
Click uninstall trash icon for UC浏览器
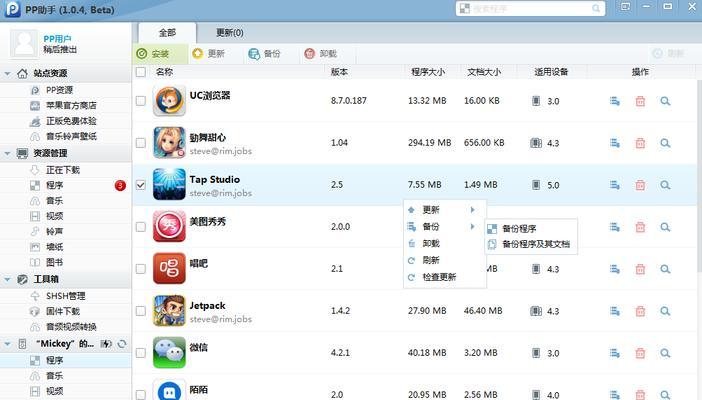click(x=640, y=101)
